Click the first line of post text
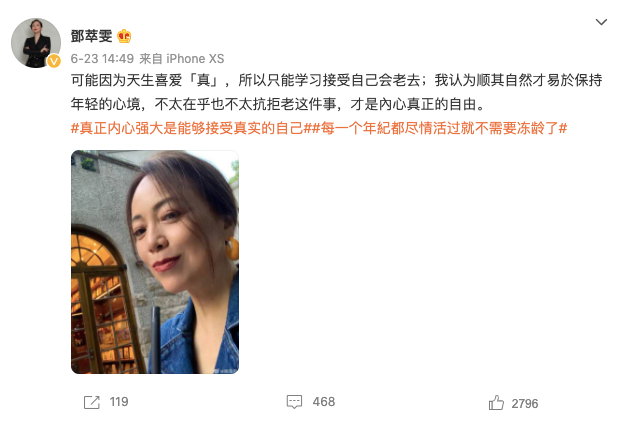 point(336,81)
